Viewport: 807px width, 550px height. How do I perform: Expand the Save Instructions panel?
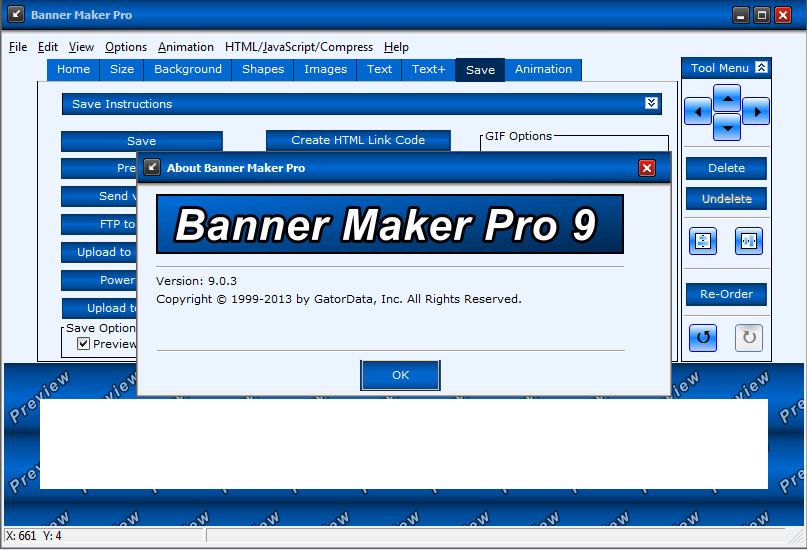tap(652, 104)
